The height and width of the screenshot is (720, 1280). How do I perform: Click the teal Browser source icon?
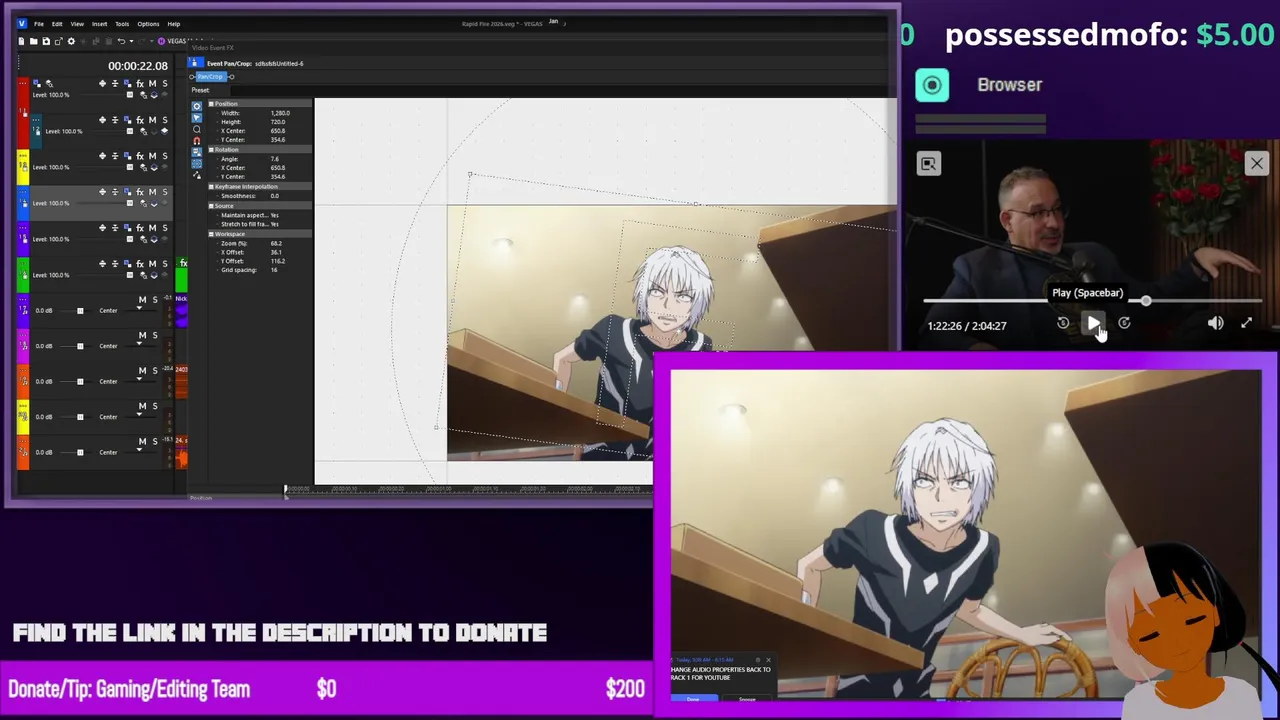point(932,85)
